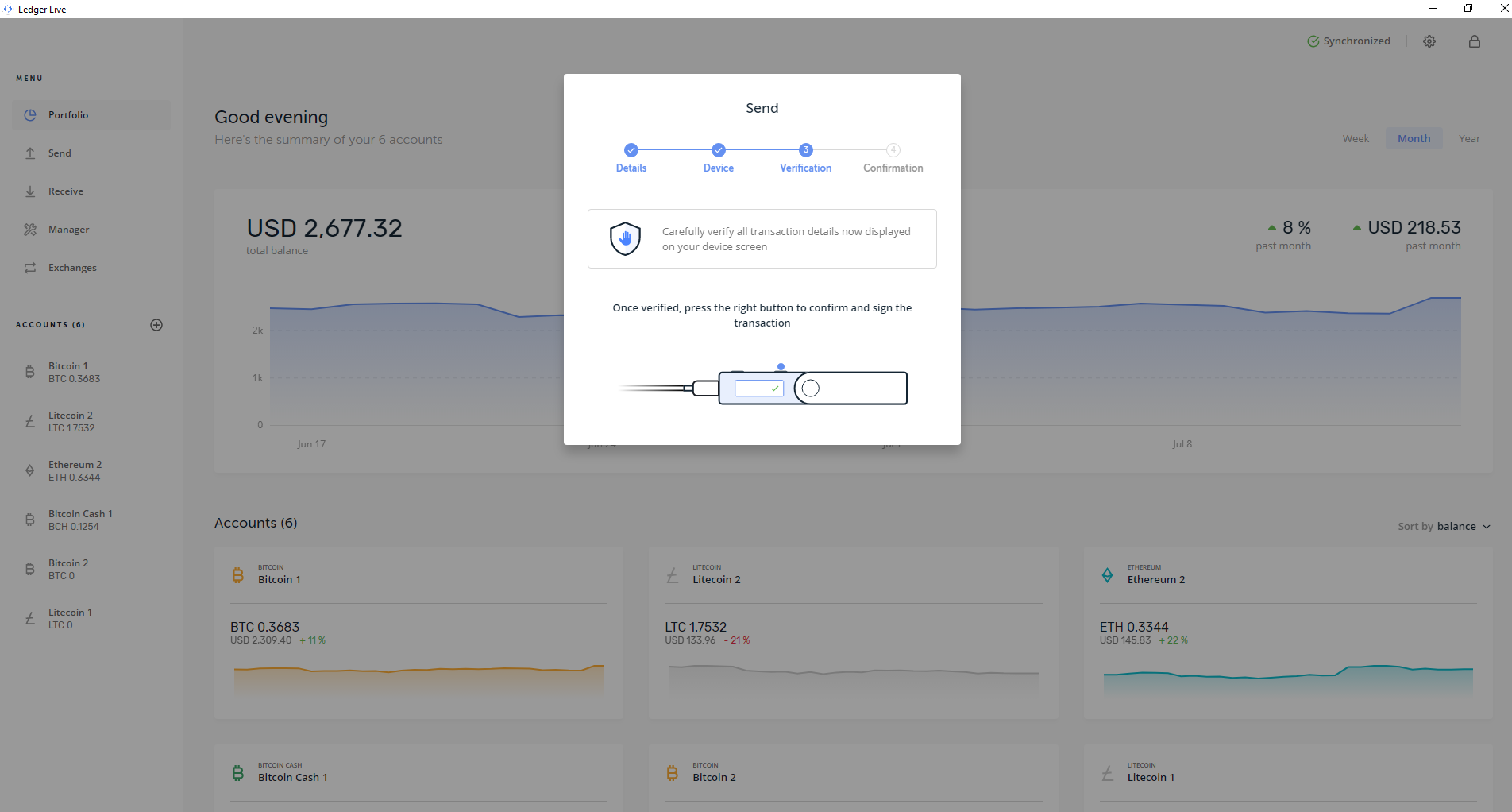This screenshot has width=1512, height=812.
Task: Minimize the Ledger Live window
Action: pyautogui.click(x=1433, y=9)
